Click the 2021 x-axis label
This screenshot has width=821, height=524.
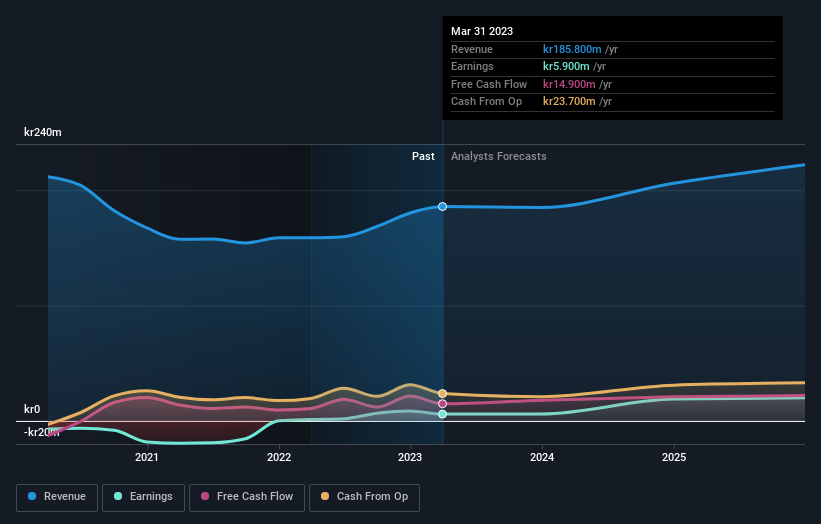click(x=147, y=458)
